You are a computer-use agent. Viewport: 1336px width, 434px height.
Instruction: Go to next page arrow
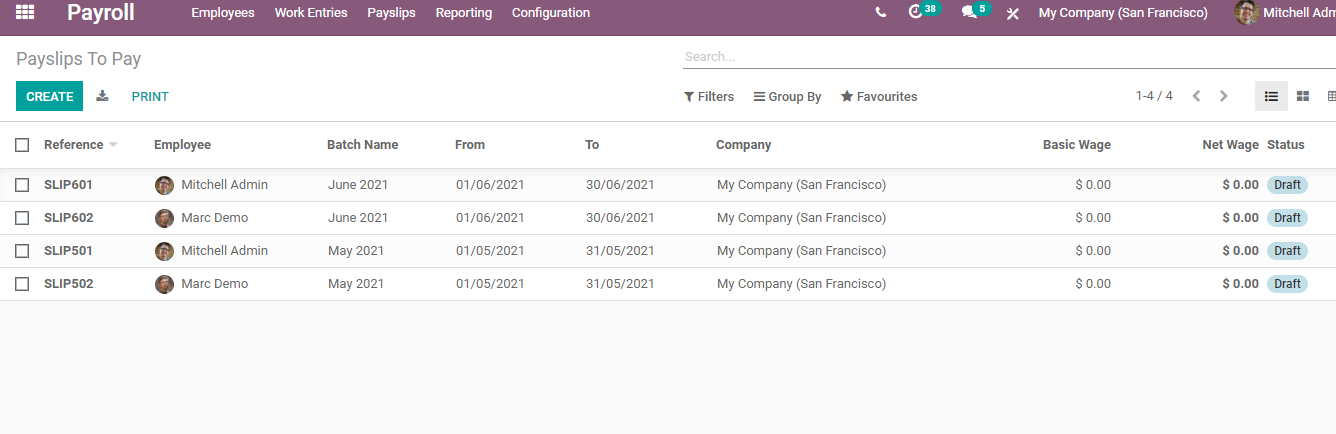point(1223,97)
